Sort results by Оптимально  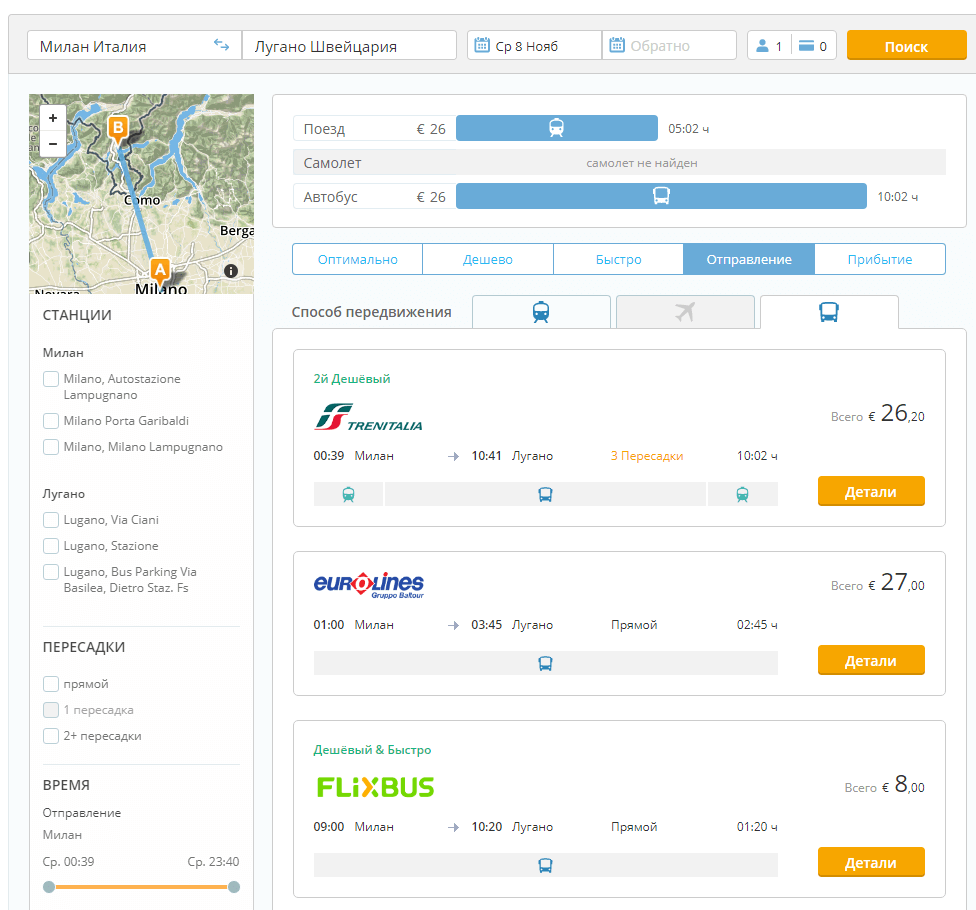click(x=357, y=259)
